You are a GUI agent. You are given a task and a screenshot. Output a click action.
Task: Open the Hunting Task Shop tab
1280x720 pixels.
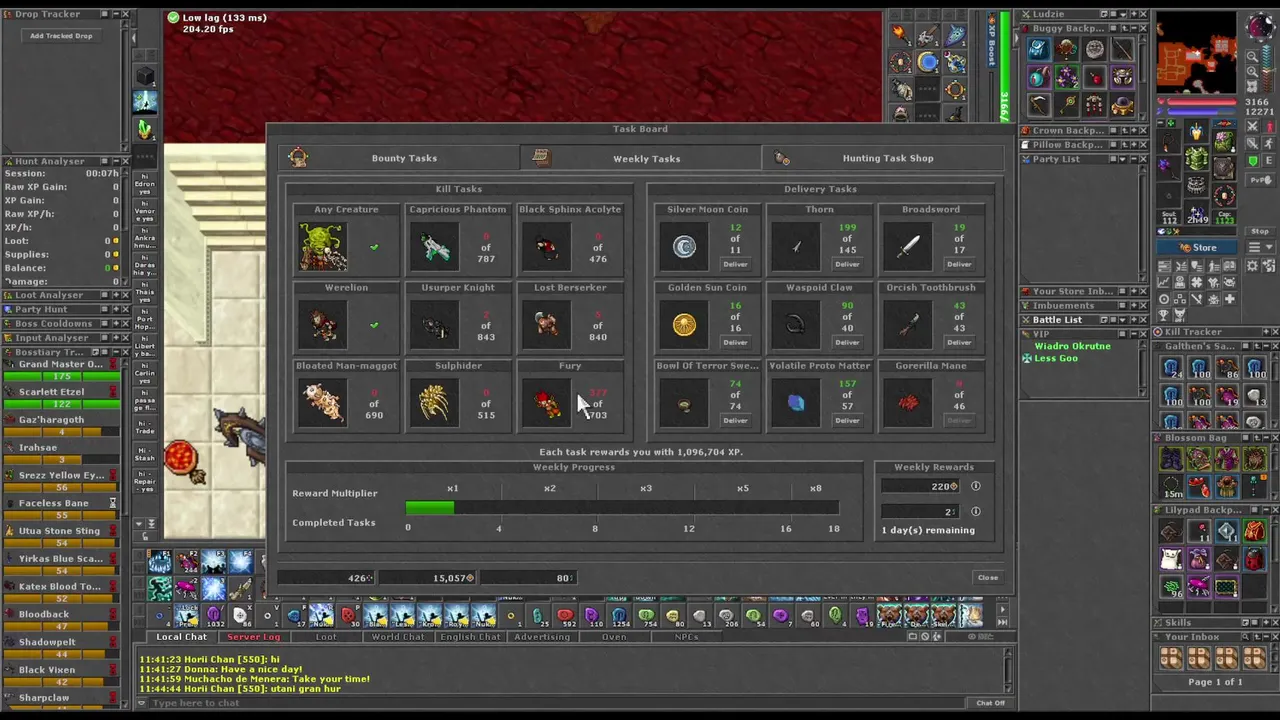[x=882, y=158]
